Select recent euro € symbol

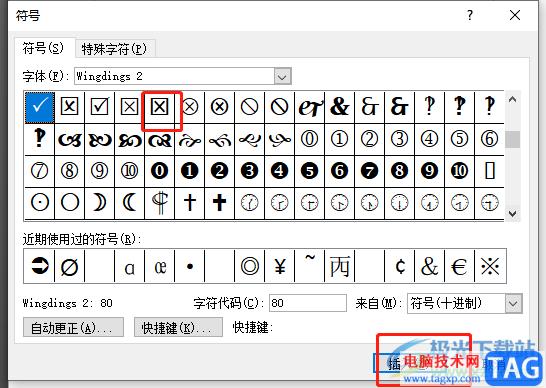tap(459, 266)
